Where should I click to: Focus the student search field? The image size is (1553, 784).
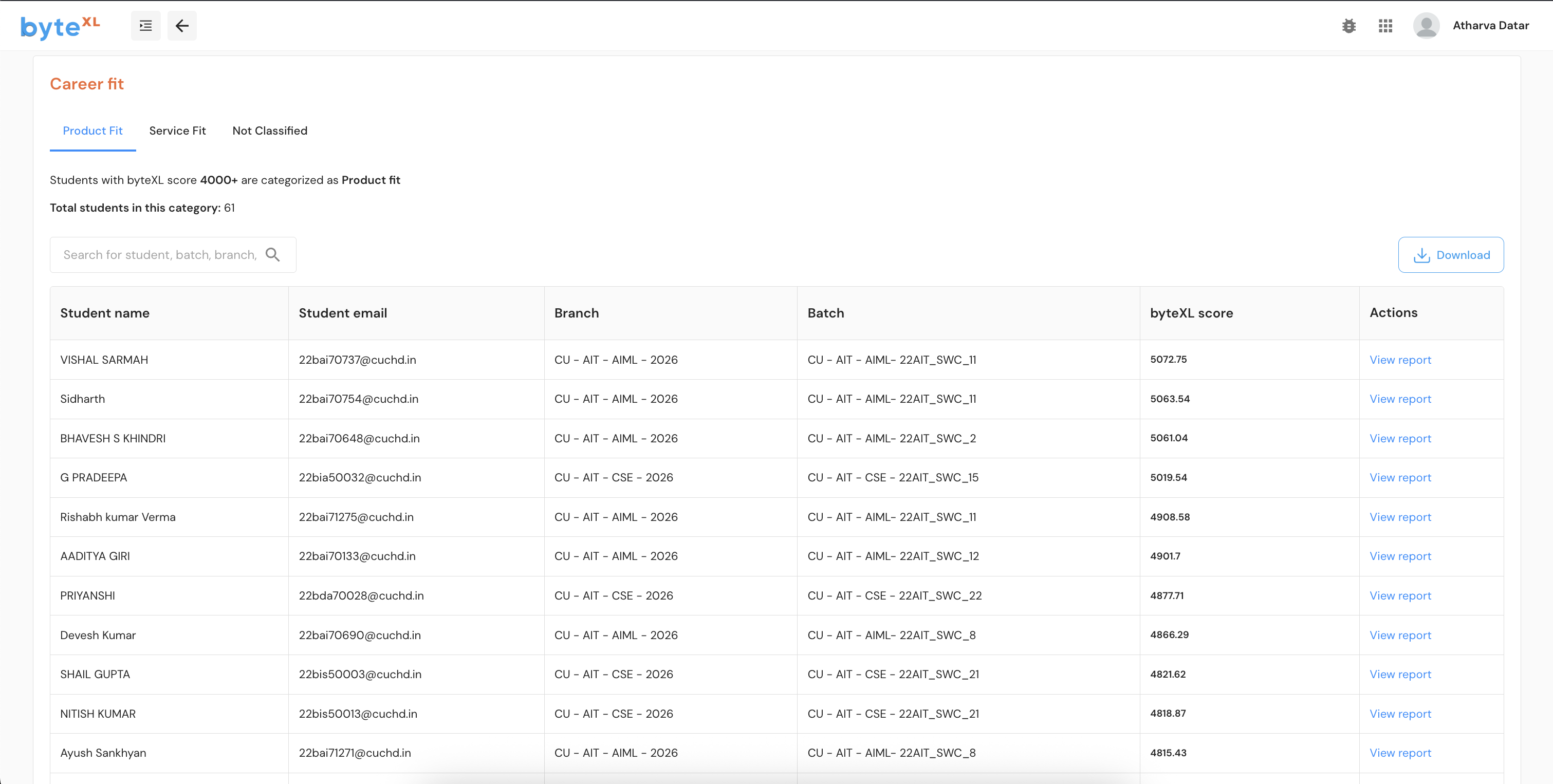(x=160, y=255)
